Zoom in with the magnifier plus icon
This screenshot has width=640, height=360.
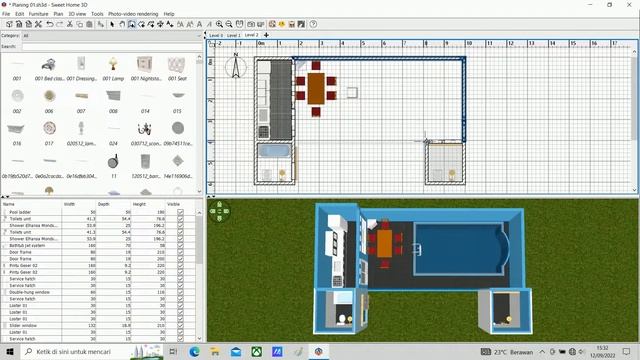(219, 24)
